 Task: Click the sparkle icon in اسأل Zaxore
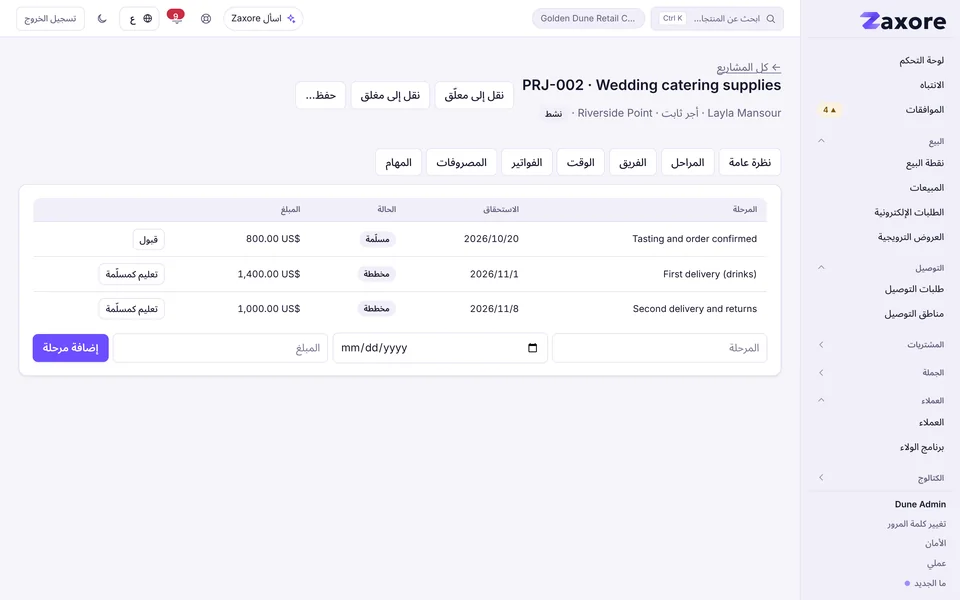click(291, 18)
